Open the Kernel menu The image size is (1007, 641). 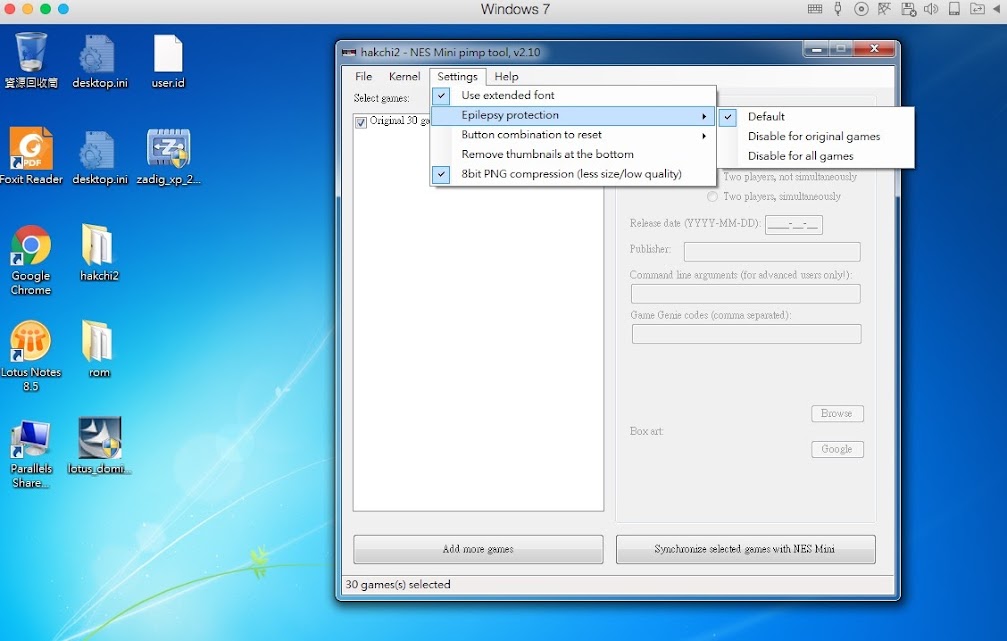coord(405,76)
